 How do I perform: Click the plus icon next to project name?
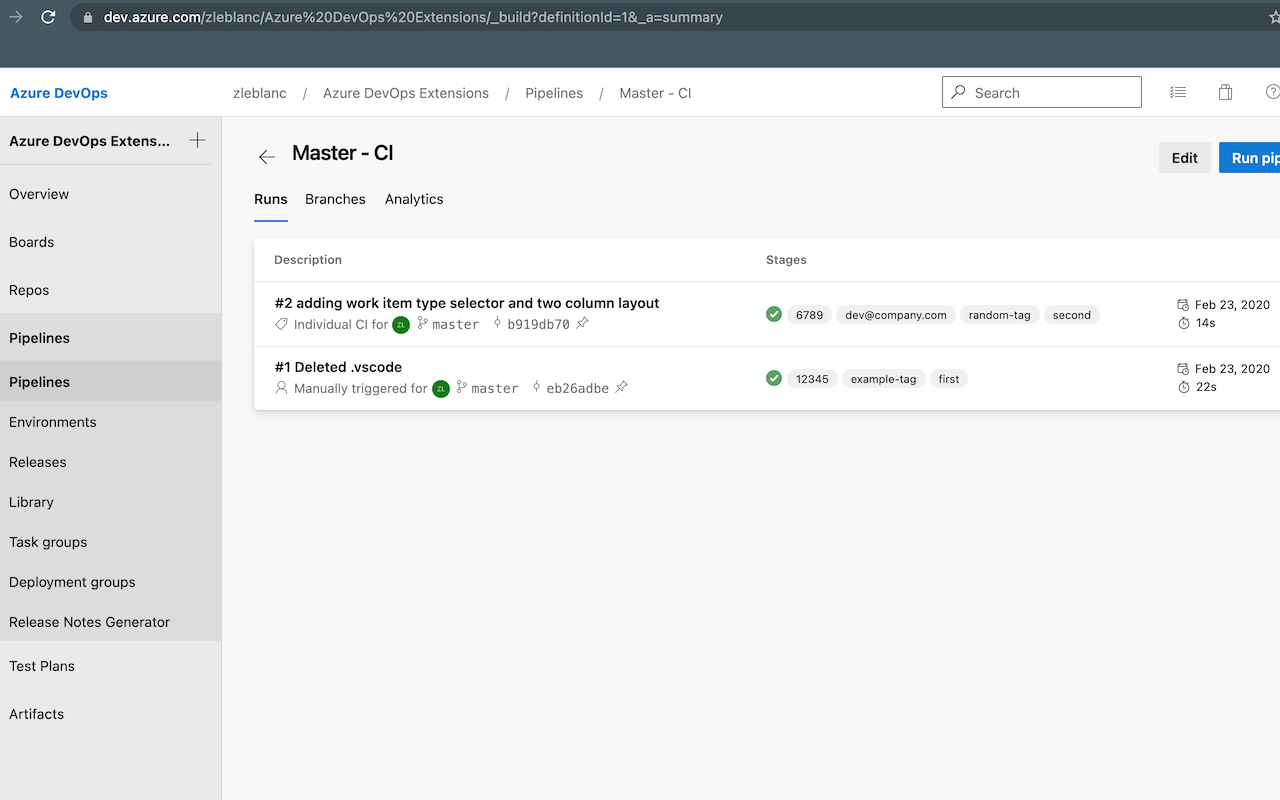tap(197, 141)
